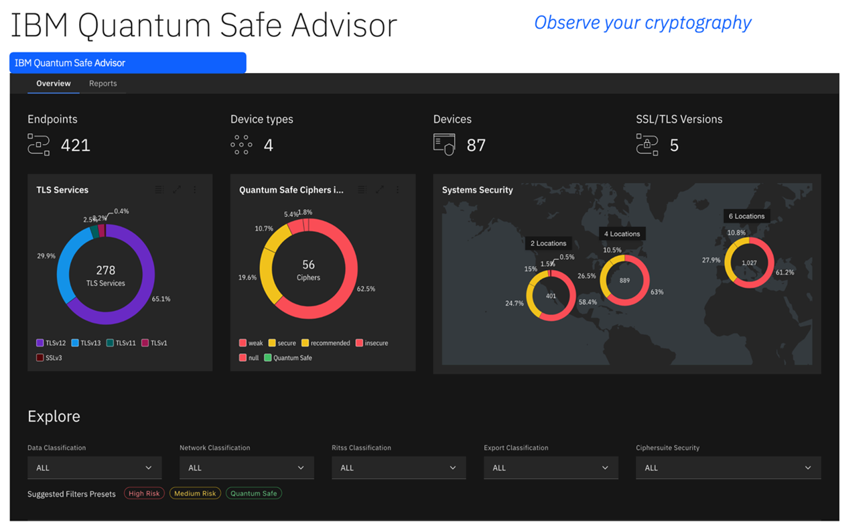Viewport: 841px width, 526px height.
Task: Maximize the TLS Services chart card
Action: (x=177, y=189)
